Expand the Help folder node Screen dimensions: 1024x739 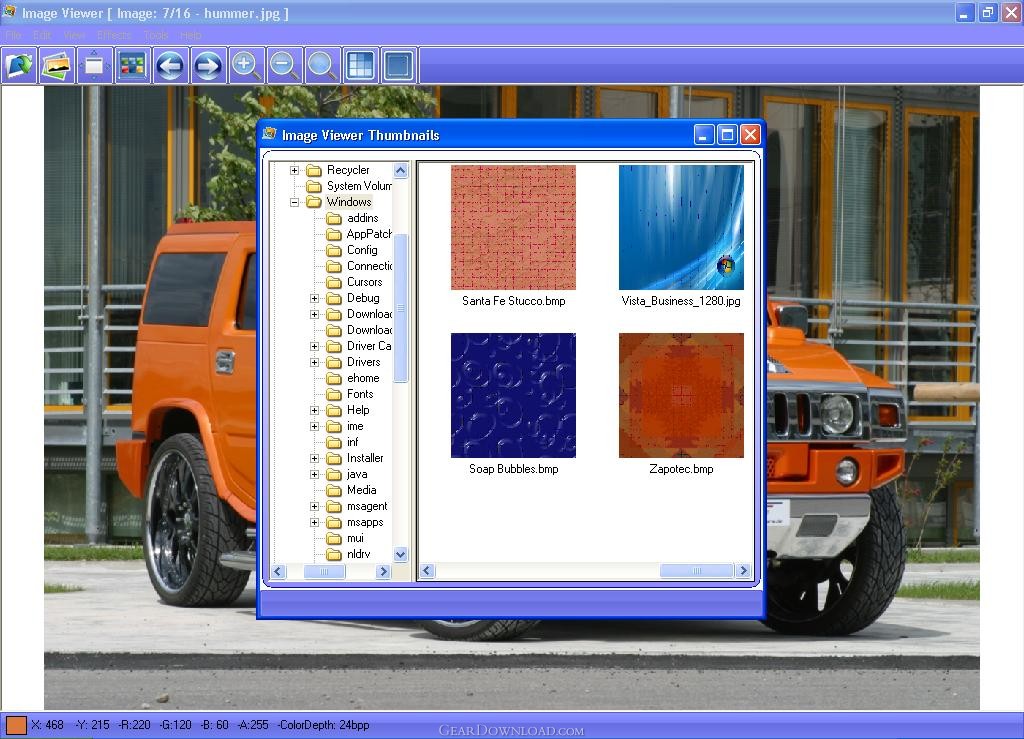point(314,411)
